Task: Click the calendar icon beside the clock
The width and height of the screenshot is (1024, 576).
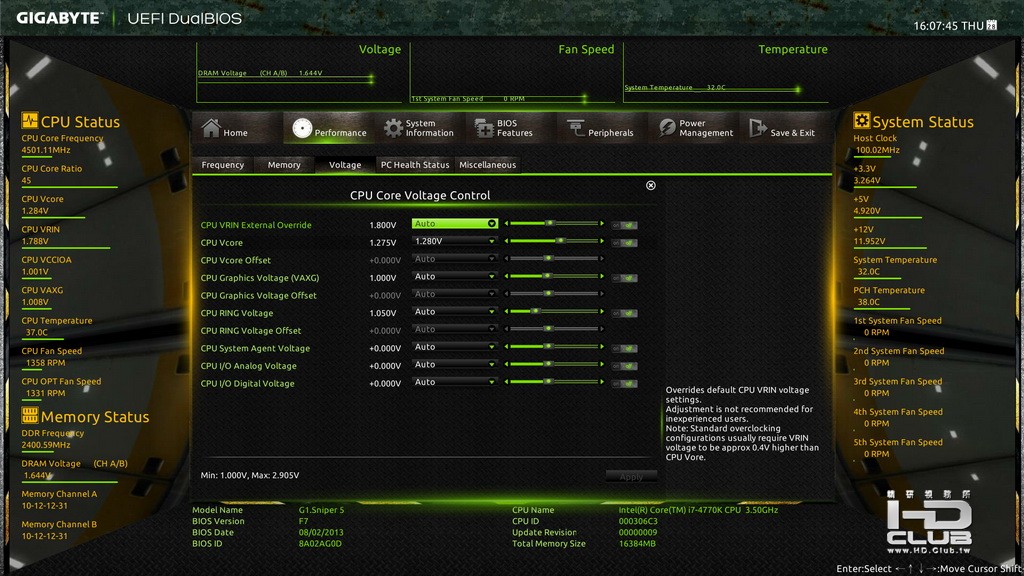Action: 991,25
